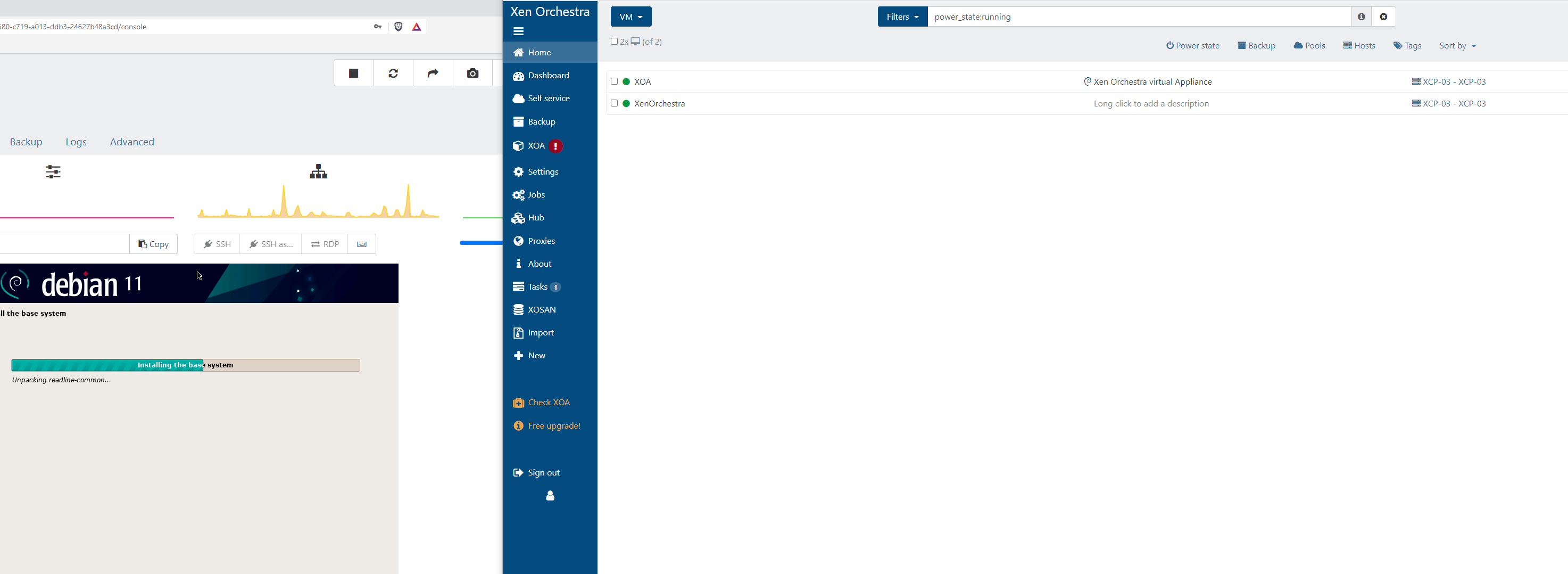Click XCP-03 host link in XenOrchestra row
This screenshot has width=1568, height=574.
point(1449,104)
